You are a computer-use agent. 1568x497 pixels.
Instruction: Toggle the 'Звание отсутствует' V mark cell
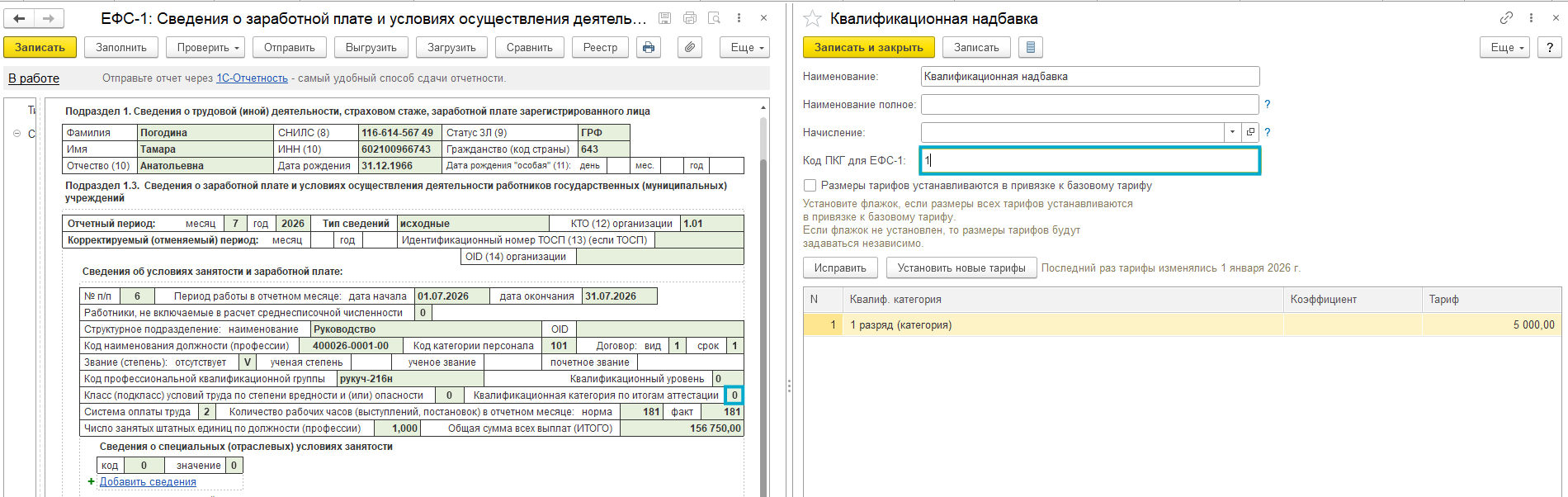coord(247,362)
